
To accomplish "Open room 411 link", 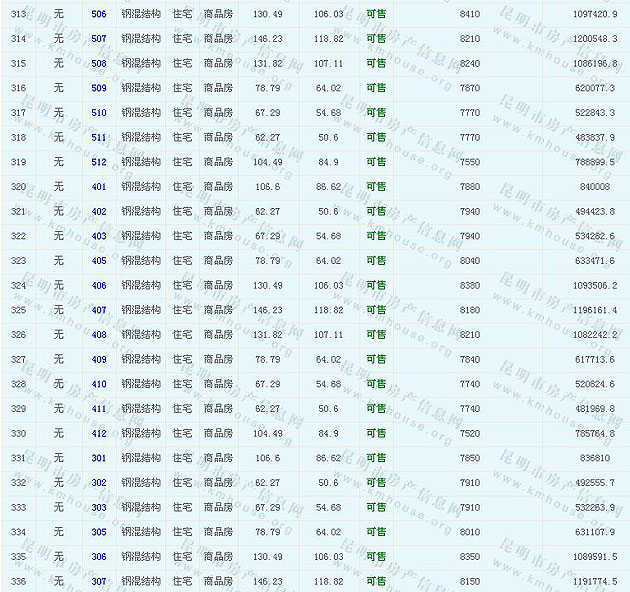I will coord(98,409).
